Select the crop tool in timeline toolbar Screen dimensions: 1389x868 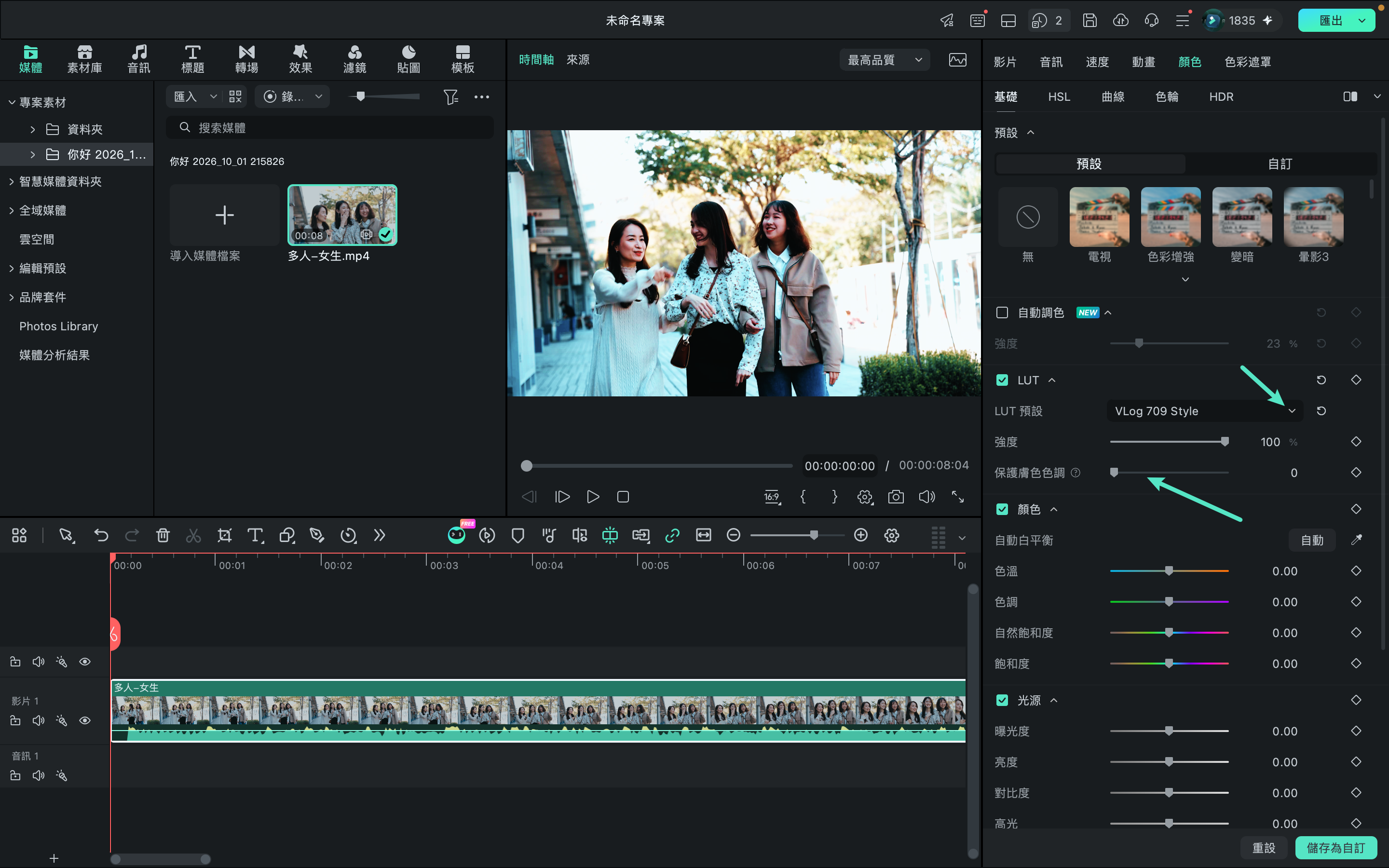(x=224, y=535)
